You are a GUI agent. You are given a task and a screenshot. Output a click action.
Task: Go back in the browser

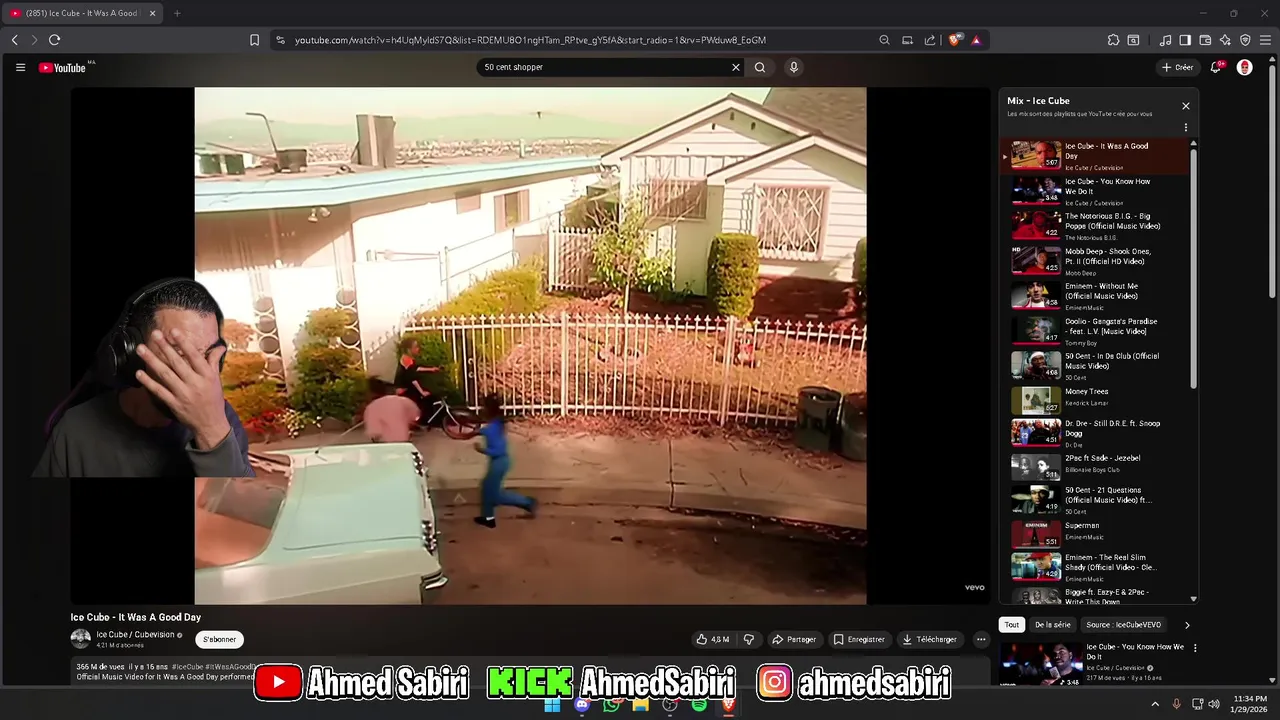pos(14,40)
